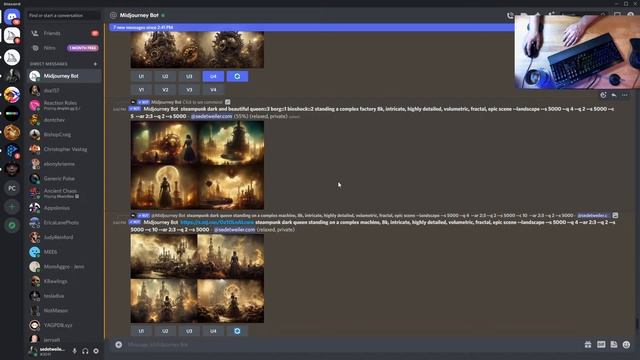This screenshot has height=360, width=640.
Task: Select Midjourney Bot direct message
Action: click(x=64, y=76)
